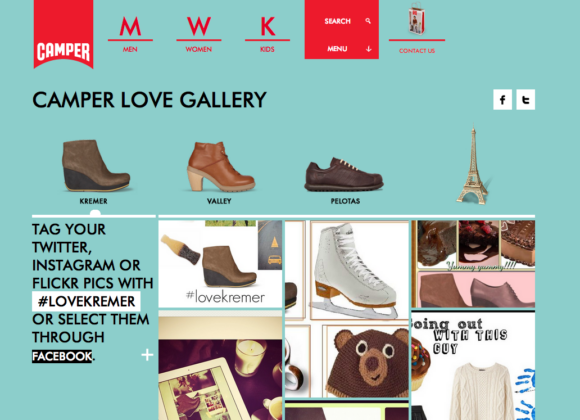580x420 pixels.
Task: Click the shopping bag icon
Action: click(x=417, y=19)
